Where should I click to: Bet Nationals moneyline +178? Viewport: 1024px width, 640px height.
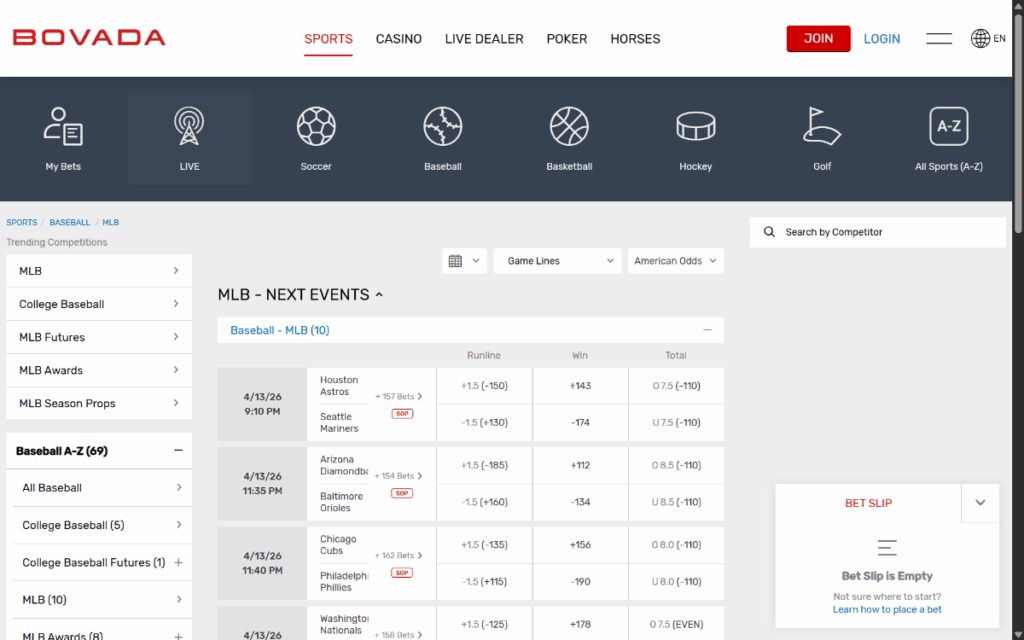(580, 624)
